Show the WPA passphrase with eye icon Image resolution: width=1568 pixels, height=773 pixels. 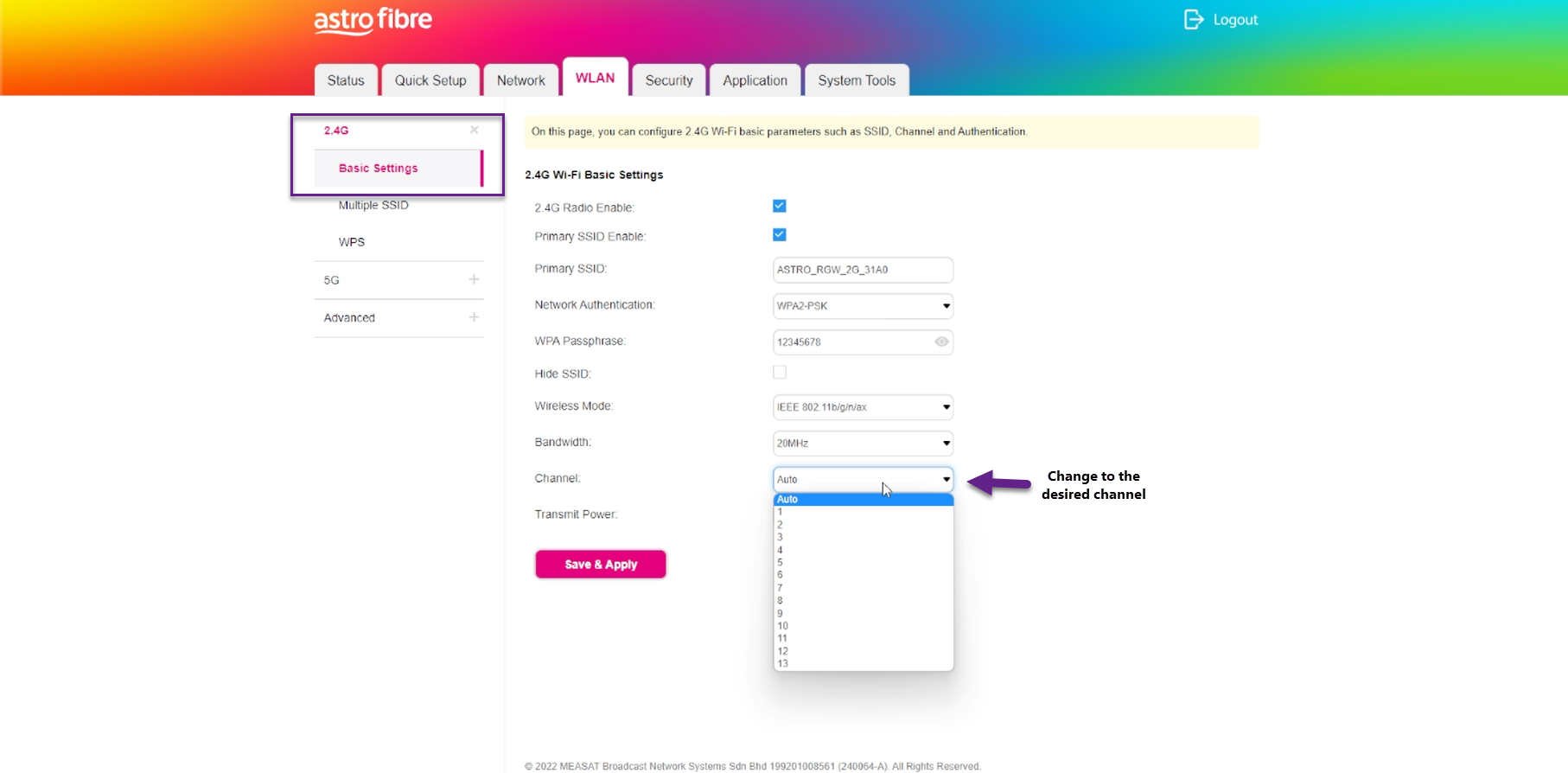click(941, 342)
